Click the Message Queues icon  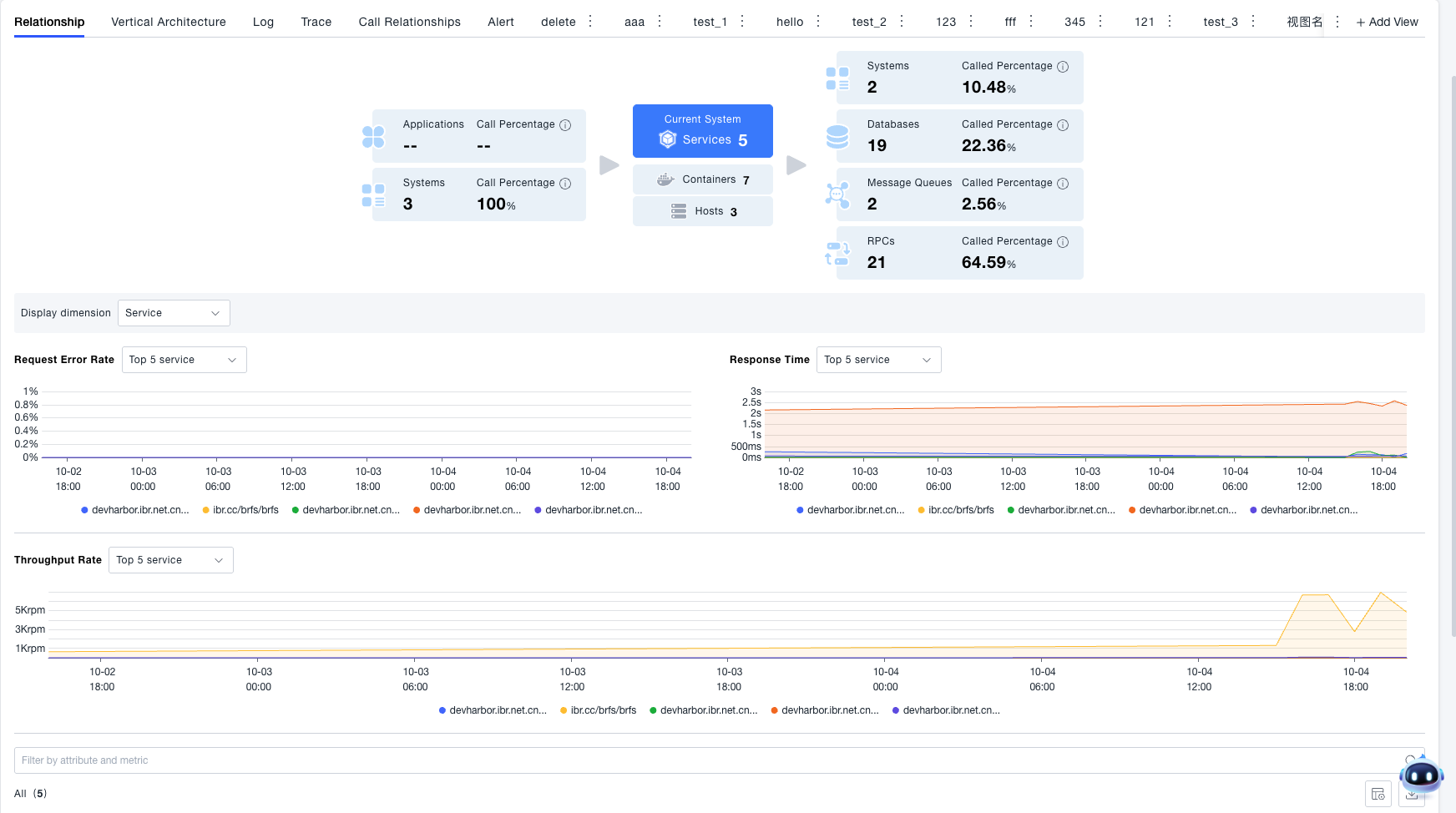tap(837, 194)
